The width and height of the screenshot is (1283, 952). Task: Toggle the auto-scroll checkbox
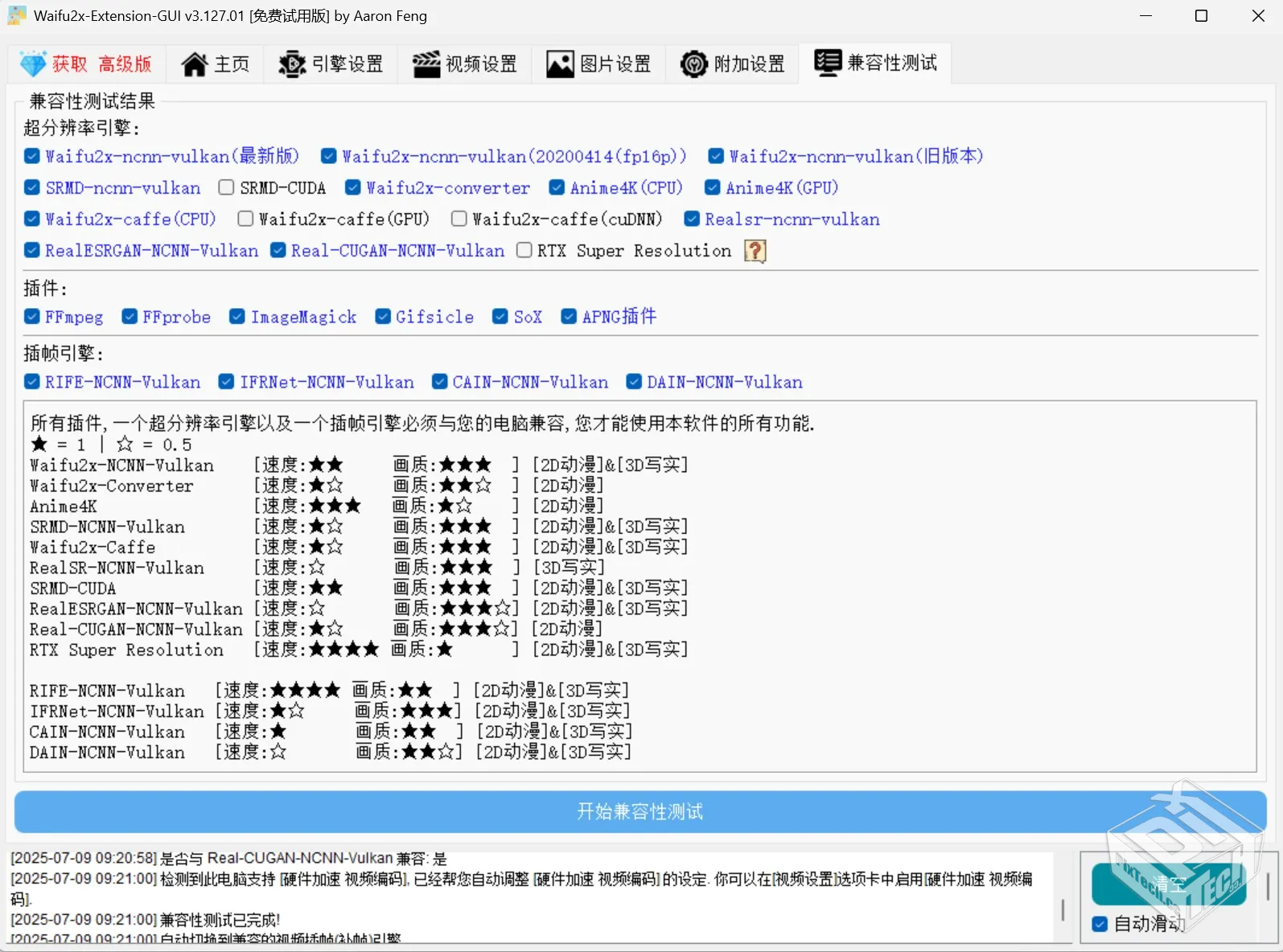[x=1100, y=924]
